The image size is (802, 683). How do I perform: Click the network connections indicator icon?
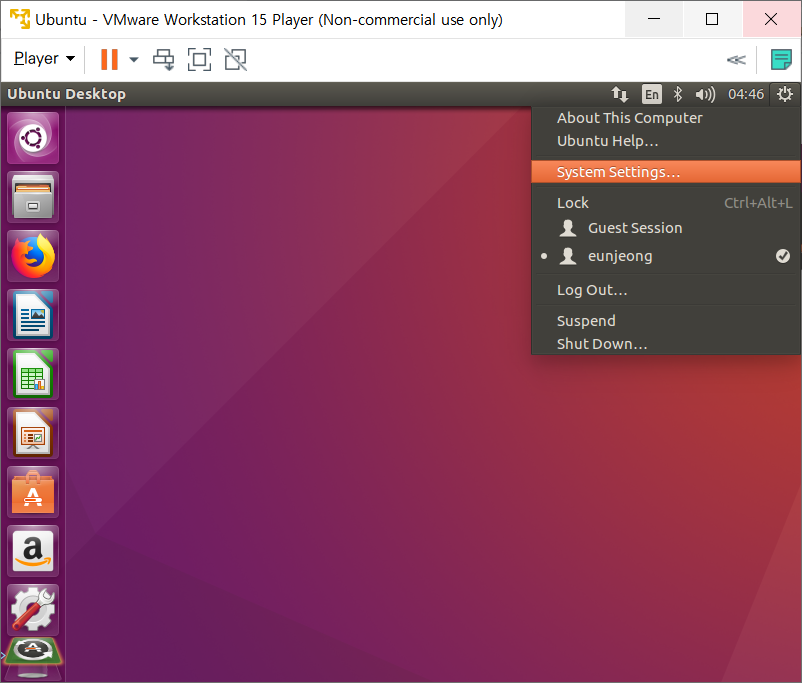point(619,94)
